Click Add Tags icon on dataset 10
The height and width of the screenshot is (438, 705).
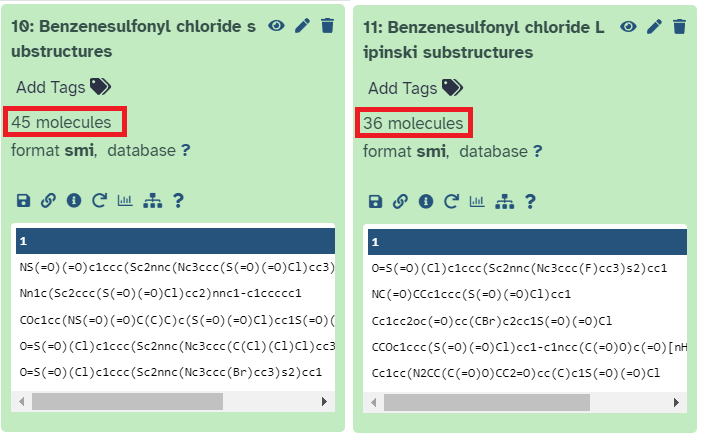click(100, 87)
